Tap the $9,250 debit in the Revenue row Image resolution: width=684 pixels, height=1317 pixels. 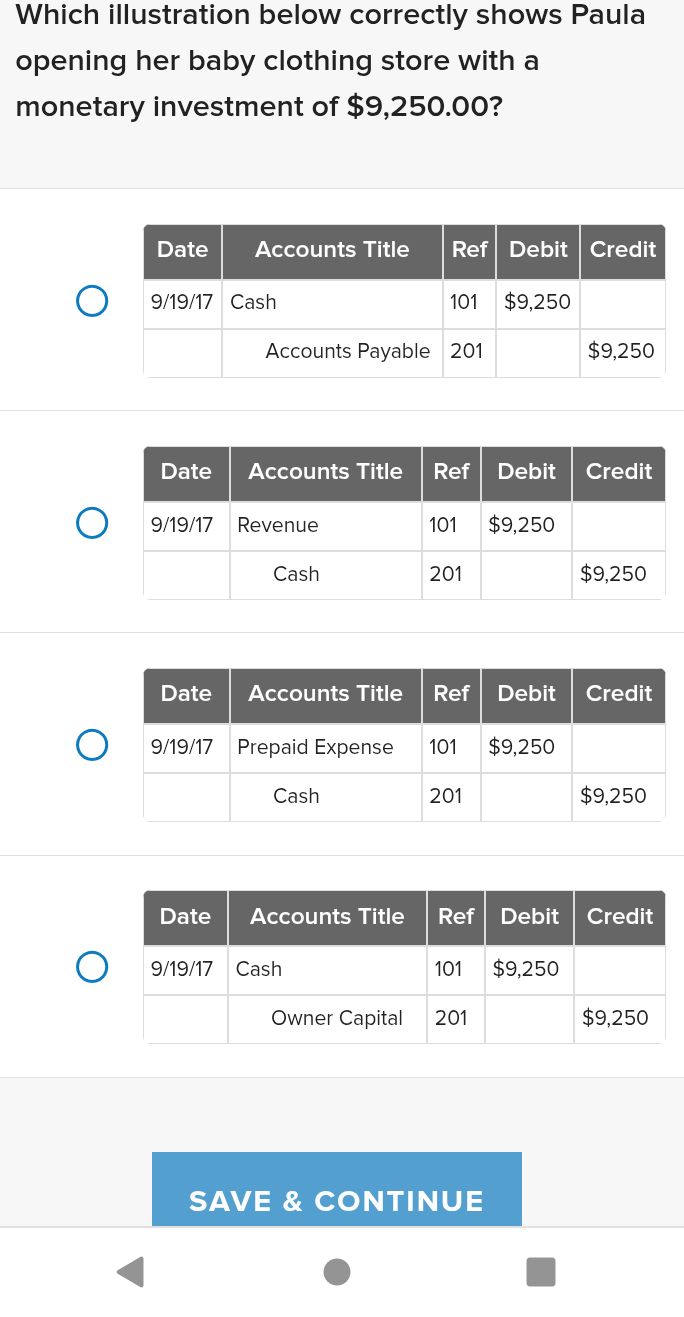[x=521, y=525]
